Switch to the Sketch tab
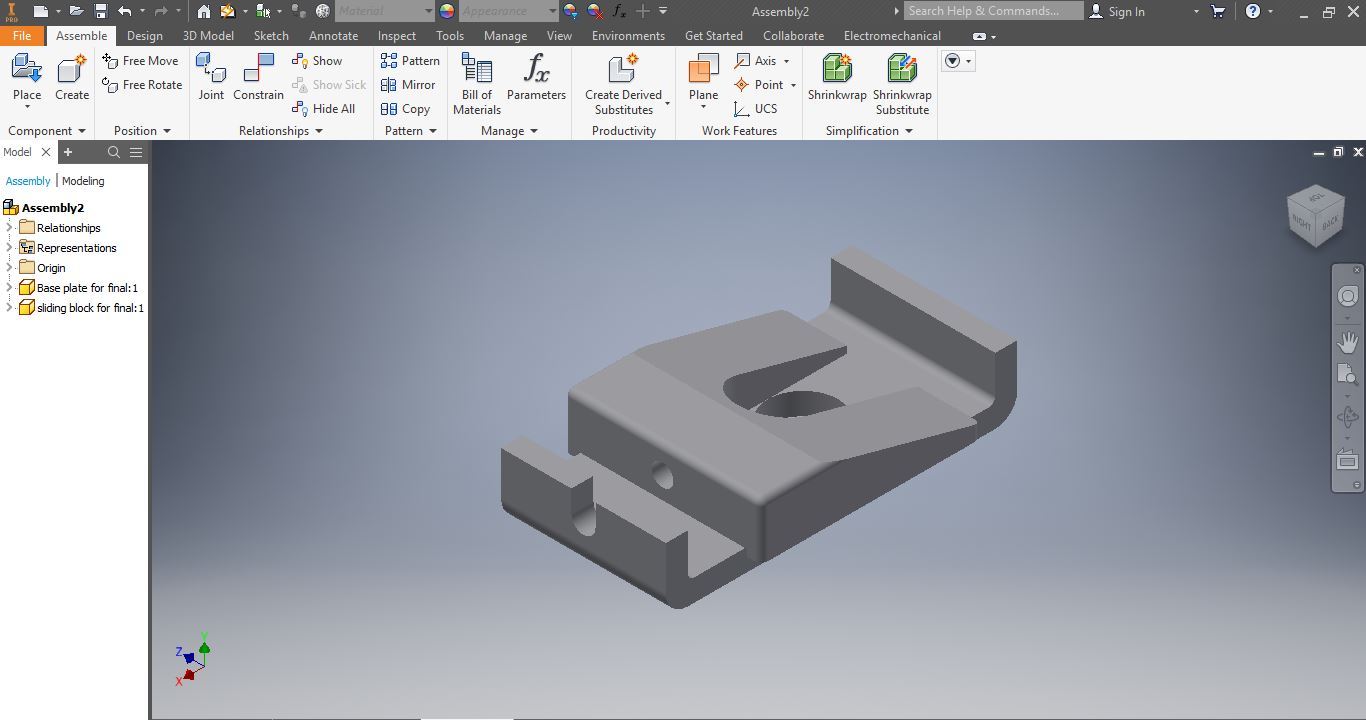The width and height of the screenshot is (1366, 720). point(271,36)
